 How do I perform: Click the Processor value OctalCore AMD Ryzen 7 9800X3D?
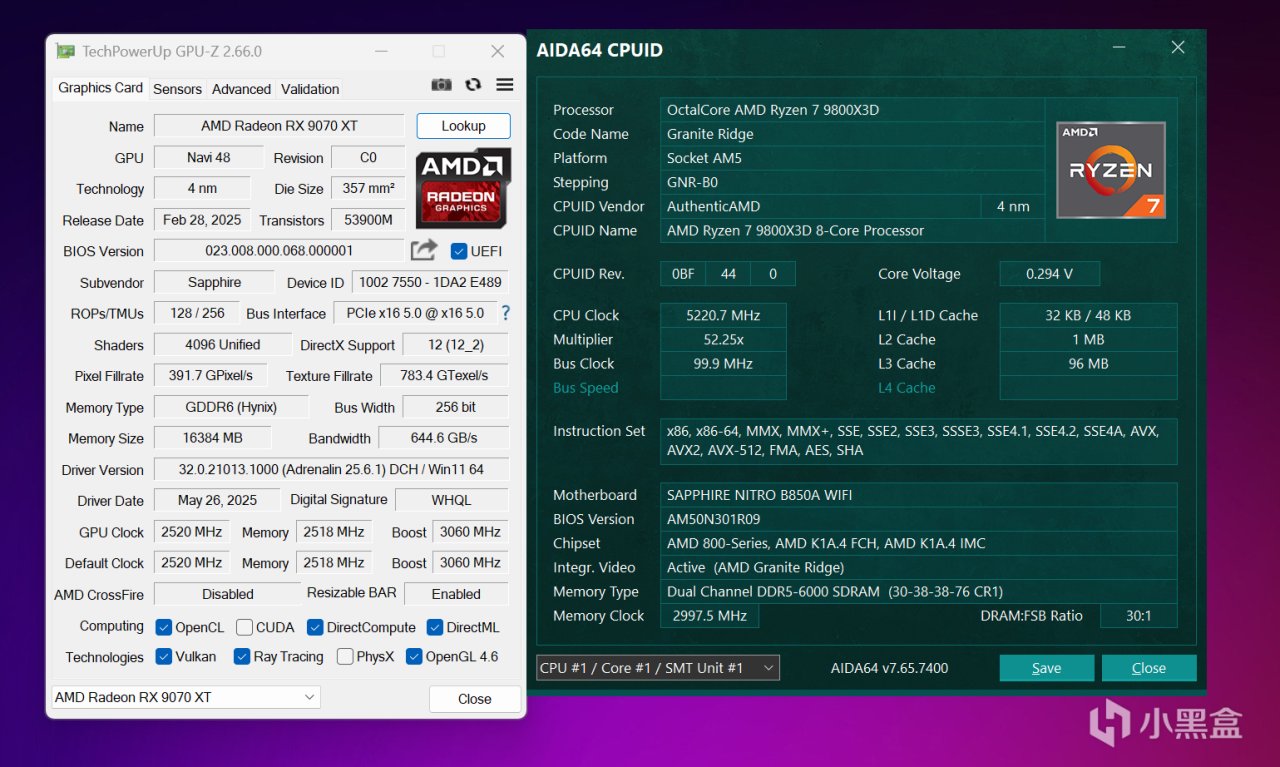tap(853, 110)
